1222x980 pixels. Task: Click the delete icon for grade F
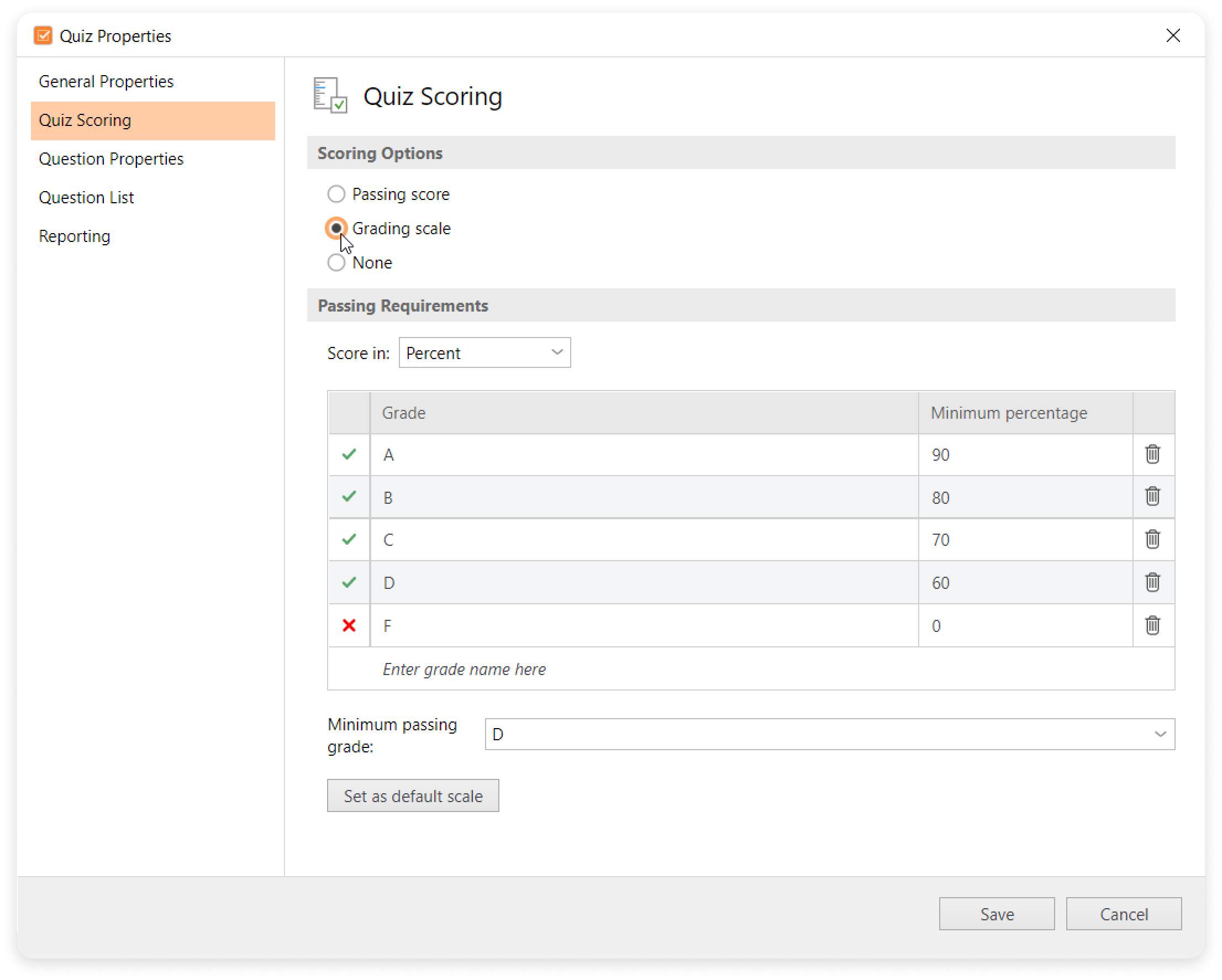(x=1152, y=625)
